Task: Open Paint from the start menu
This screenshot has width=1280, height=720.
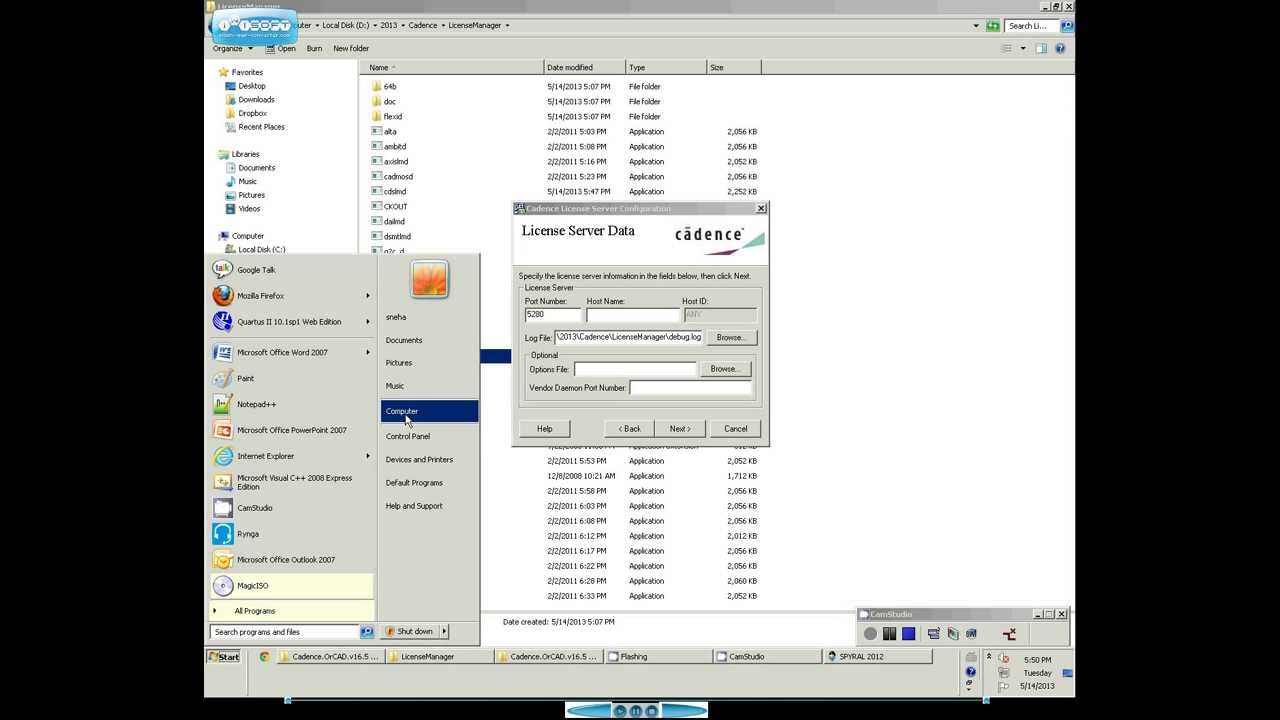Action: 292,378
